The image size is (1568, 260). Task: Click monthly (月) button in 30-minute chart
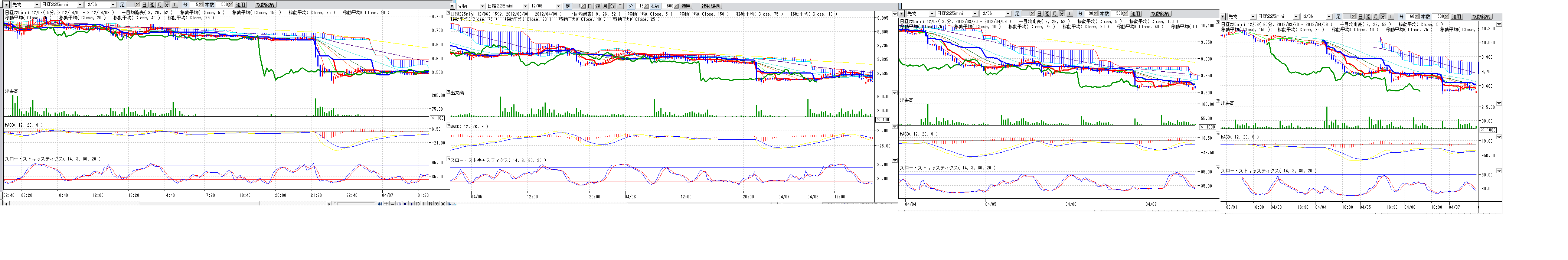(x=1055, y=13)
